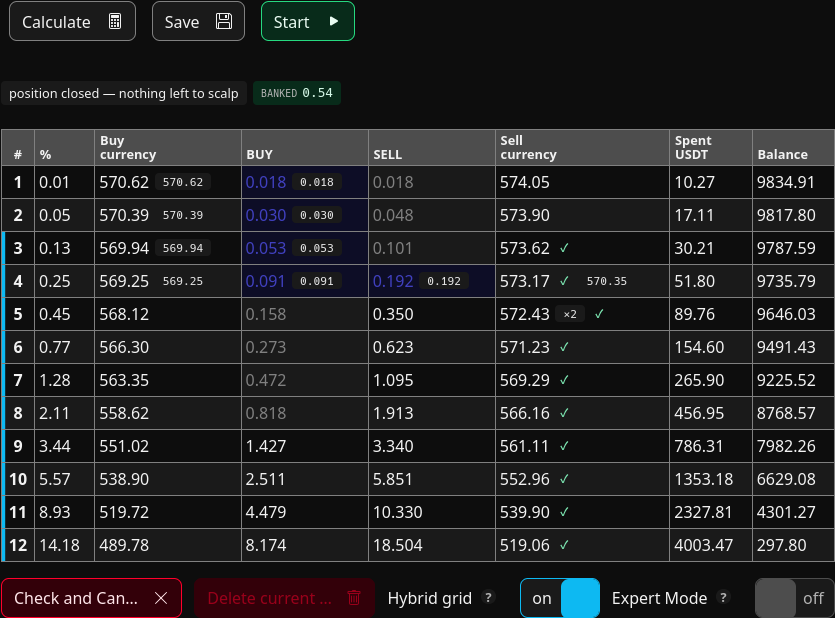Turn off the Hybrid grid toggle

tap(560, 598)
